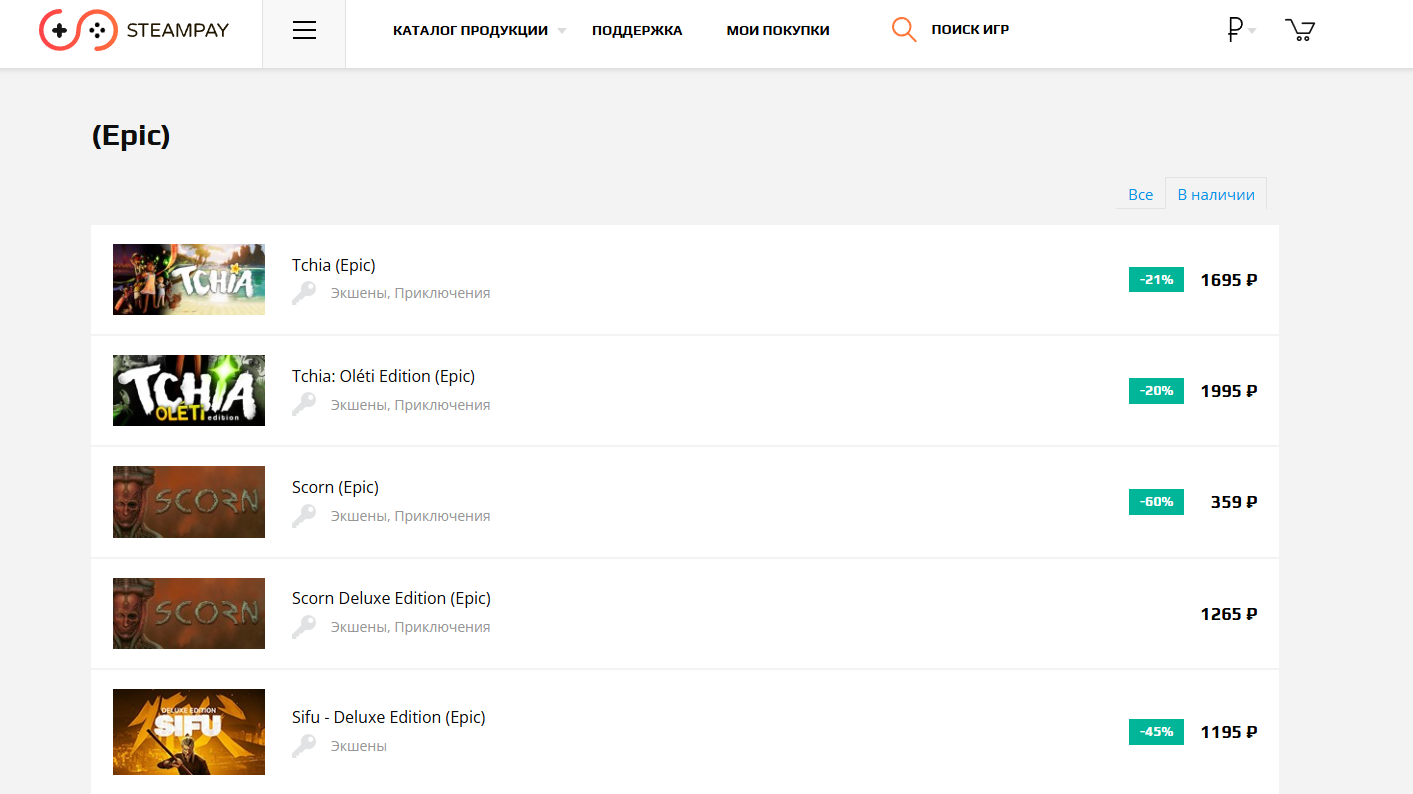Click the key icon under Scorn Deluxe Edition
Viewport: 1413px width, 794px height.
pos(304,626)
